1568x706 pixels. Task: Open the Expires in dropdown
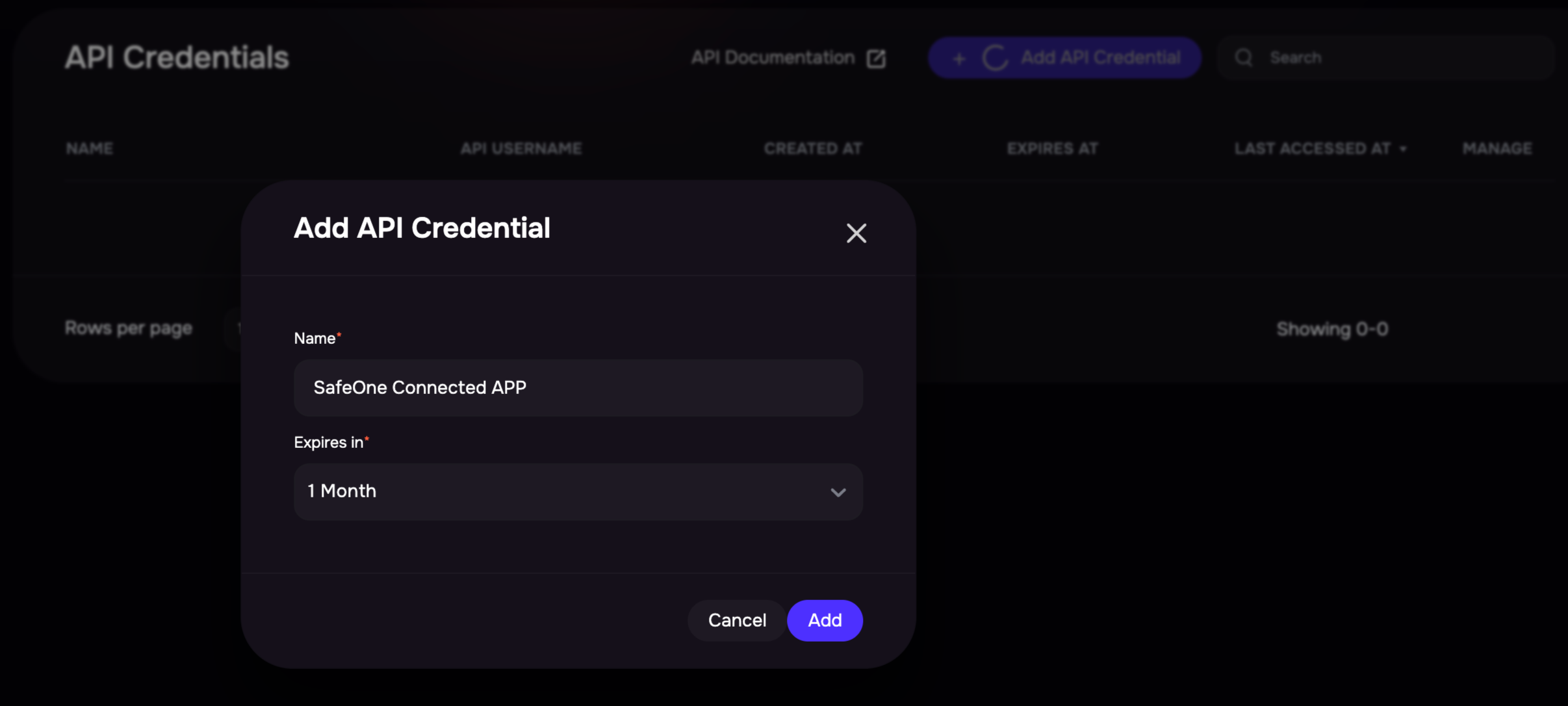[x=578, y=491]
